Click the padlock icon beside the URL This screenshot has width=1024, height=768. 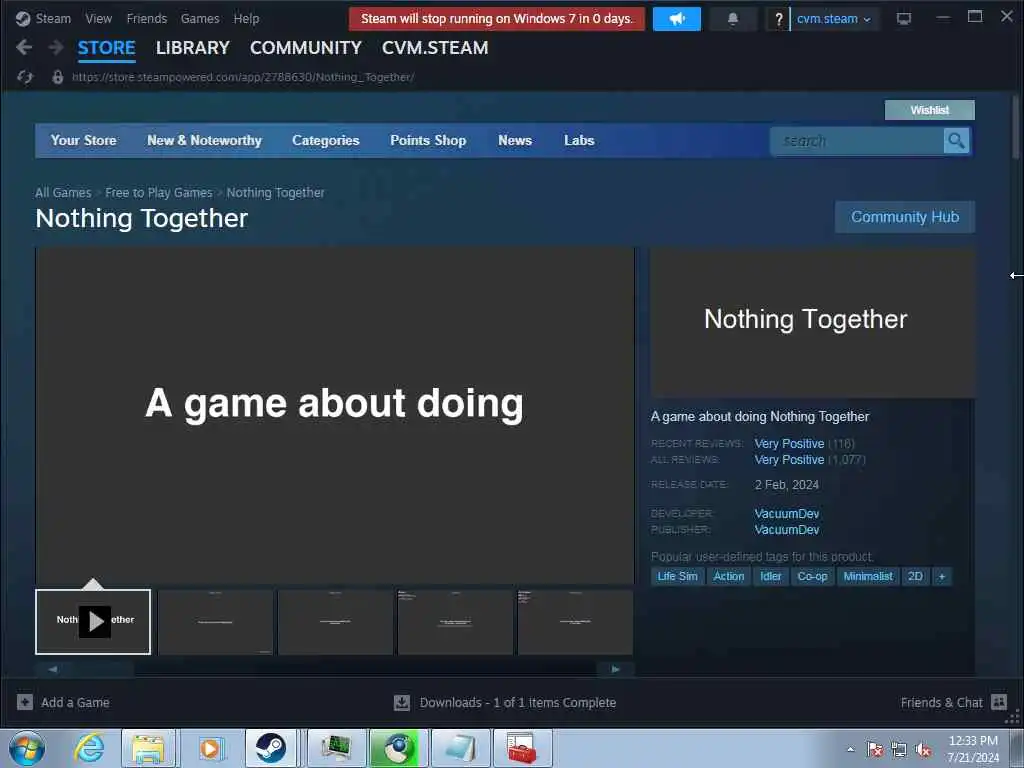57,77
